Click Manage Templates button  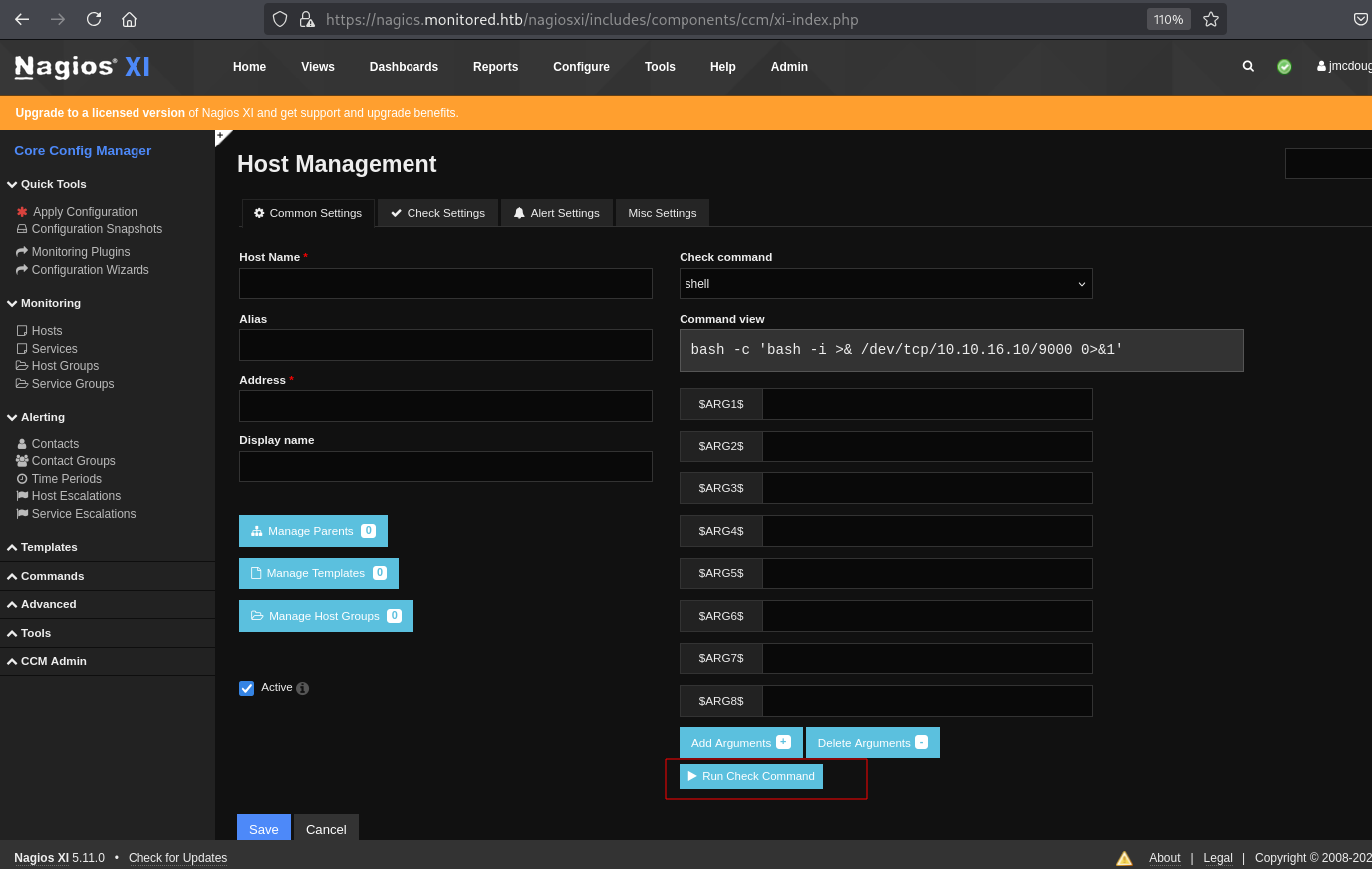click(319, 573)
